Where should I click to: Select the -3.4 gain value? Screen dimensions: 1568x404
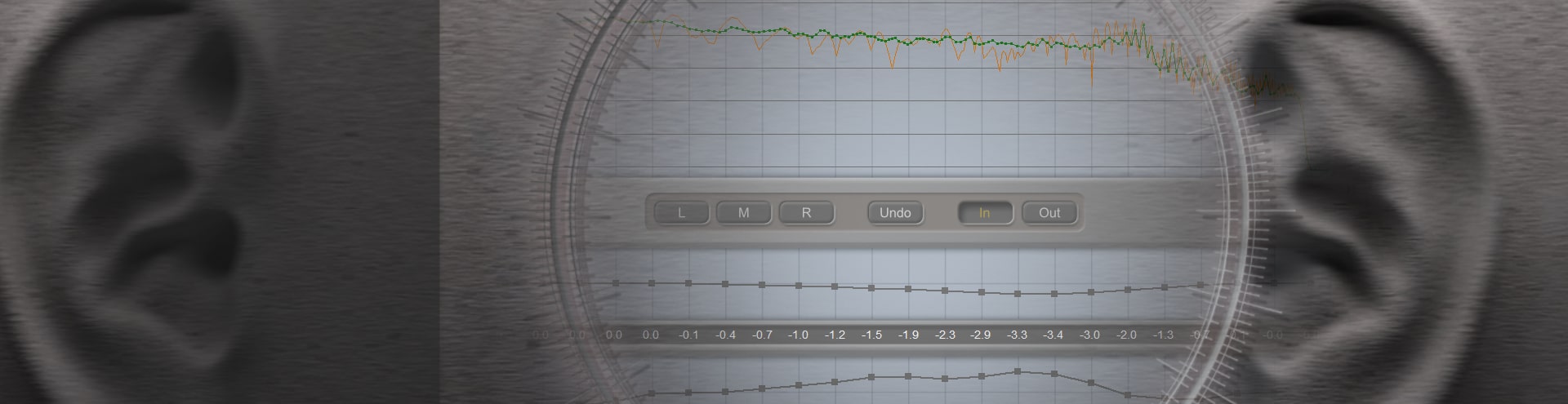pyautogui.click(x=1053, y=335)
